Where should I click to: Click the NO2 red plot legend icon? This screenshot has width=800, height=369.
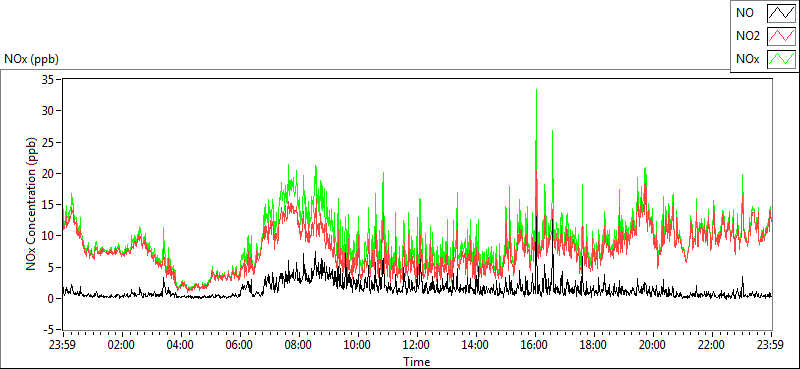(781, 36)
